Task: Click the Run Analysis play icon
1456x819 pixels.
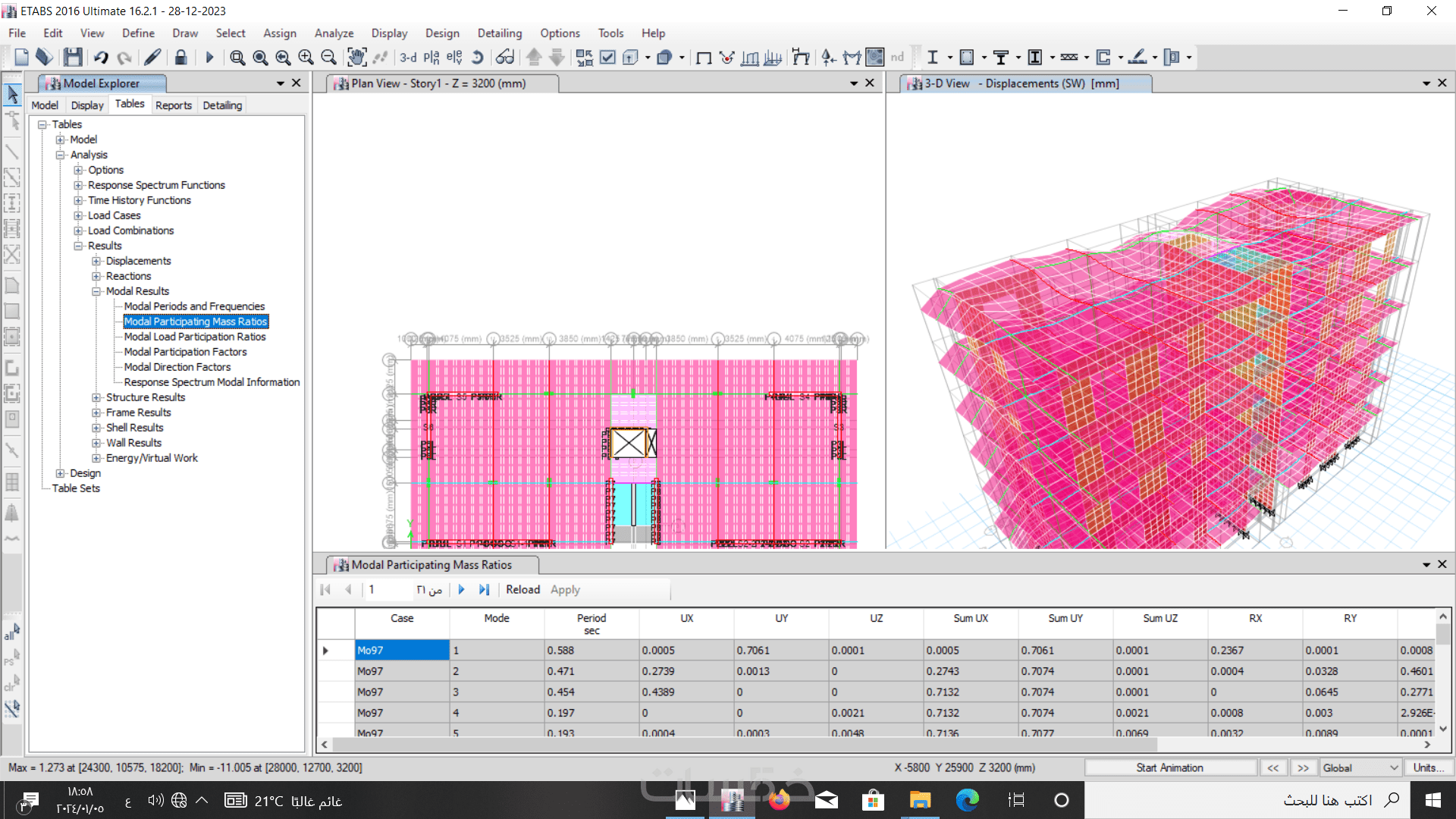Action: (x=210, y=58)
